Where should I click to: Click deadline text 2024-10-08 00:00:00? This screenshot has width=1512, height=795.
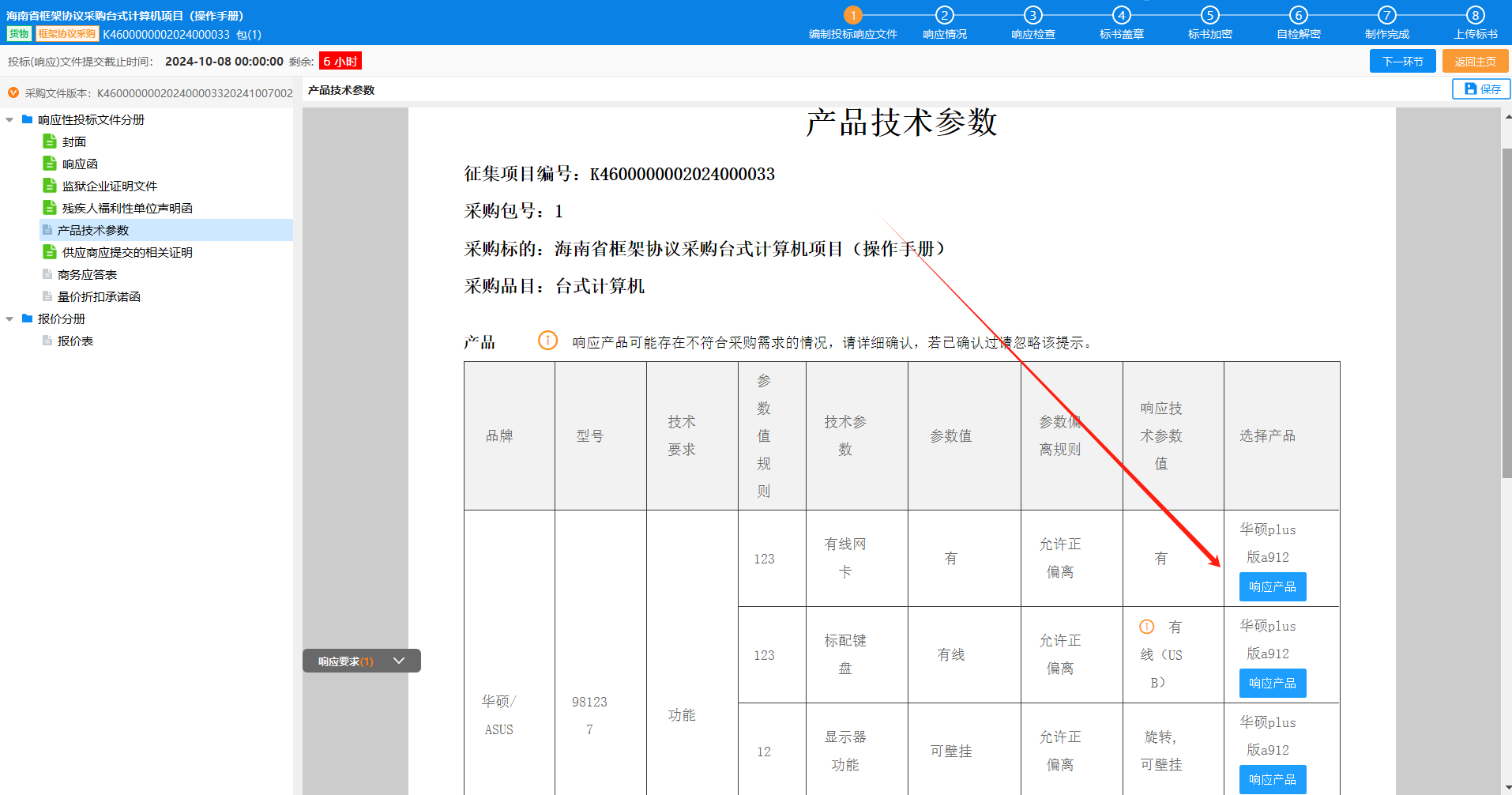[x=224, y=61]
